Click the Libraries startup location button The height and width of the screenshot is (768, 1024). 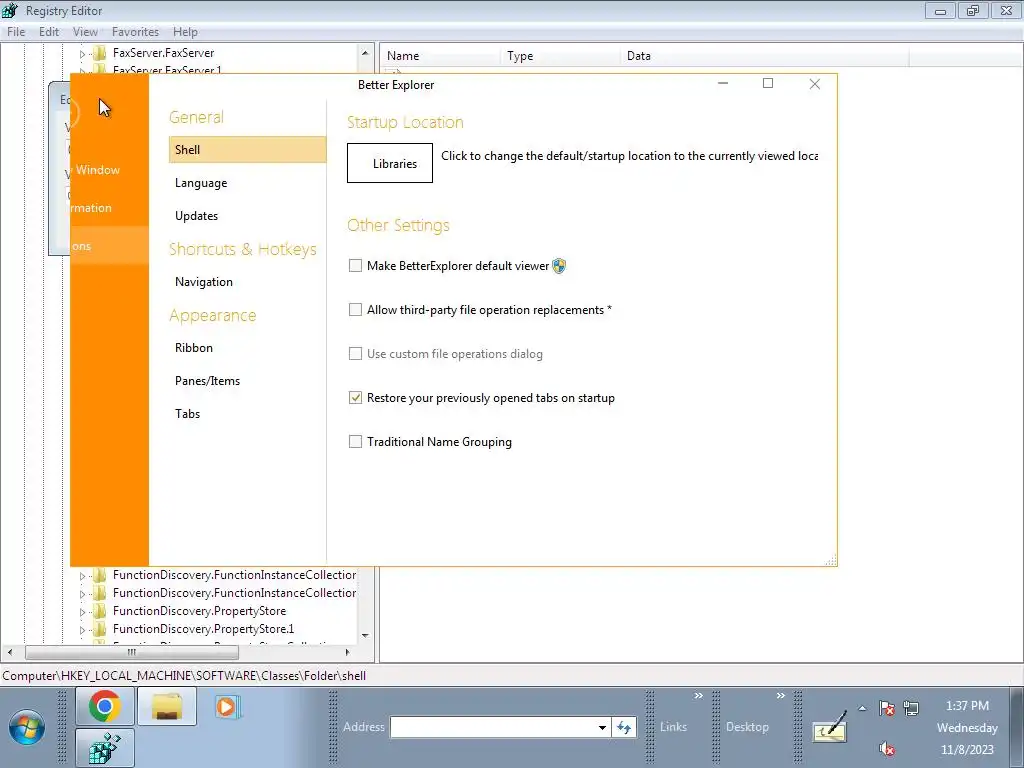tap(390, 163)
